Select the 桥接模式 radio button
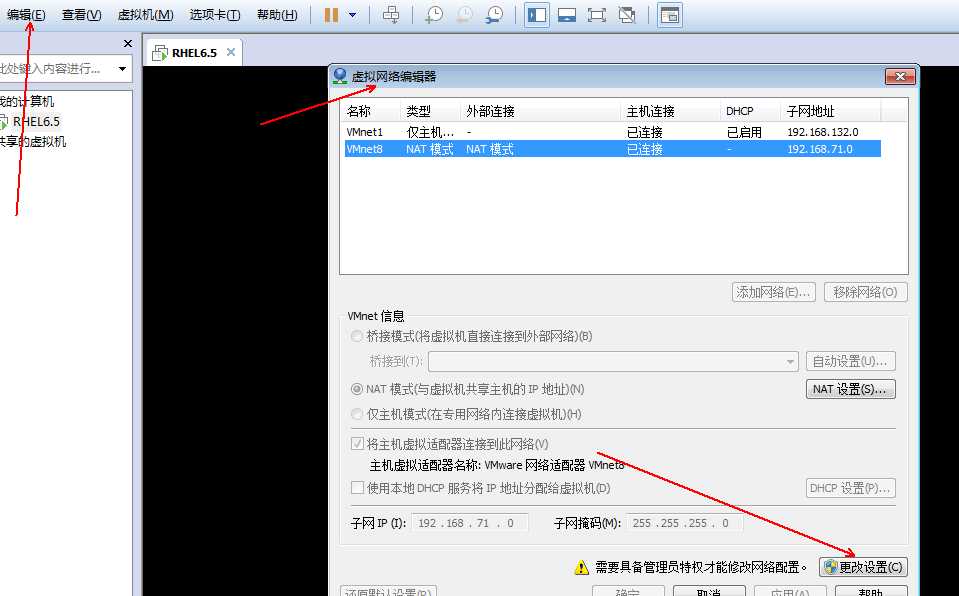Viewport: 959px width, 596px height. (357, 336)
